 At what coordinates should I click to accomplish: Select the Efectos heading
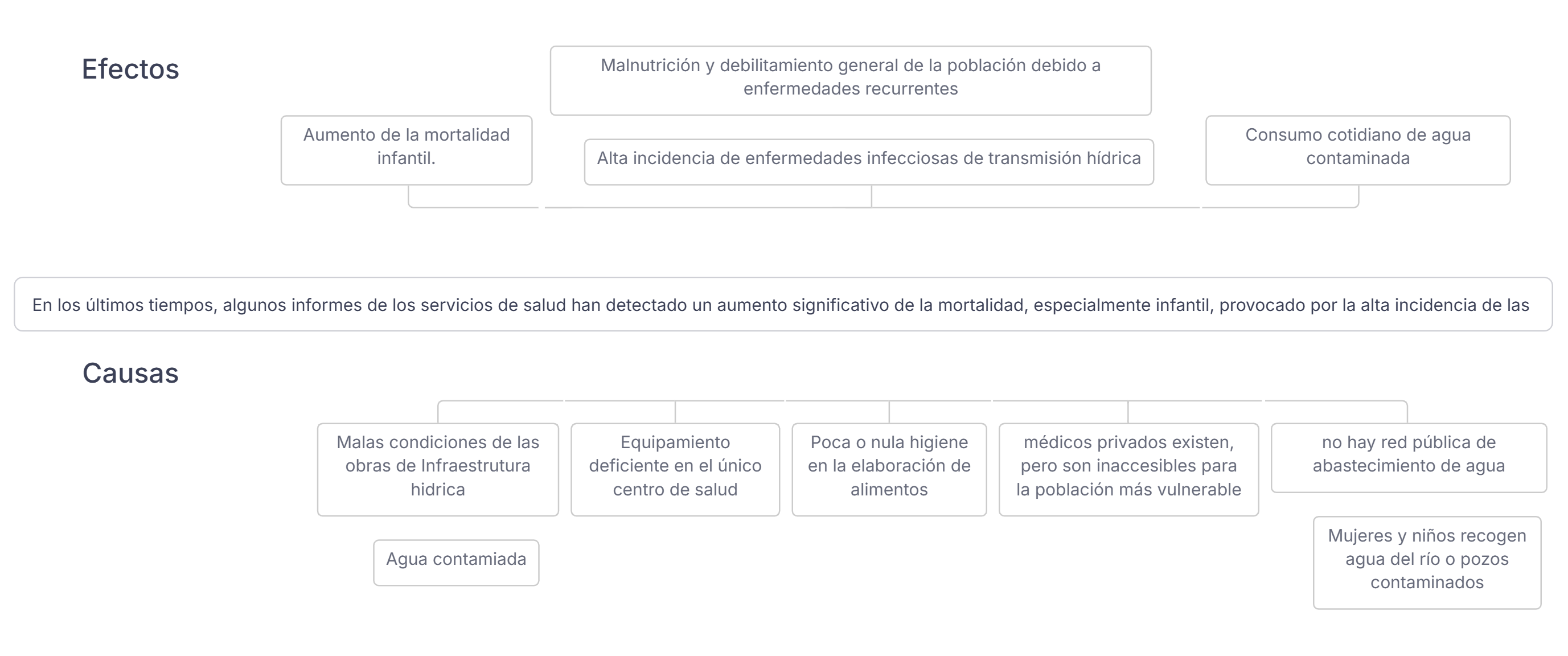130,69
